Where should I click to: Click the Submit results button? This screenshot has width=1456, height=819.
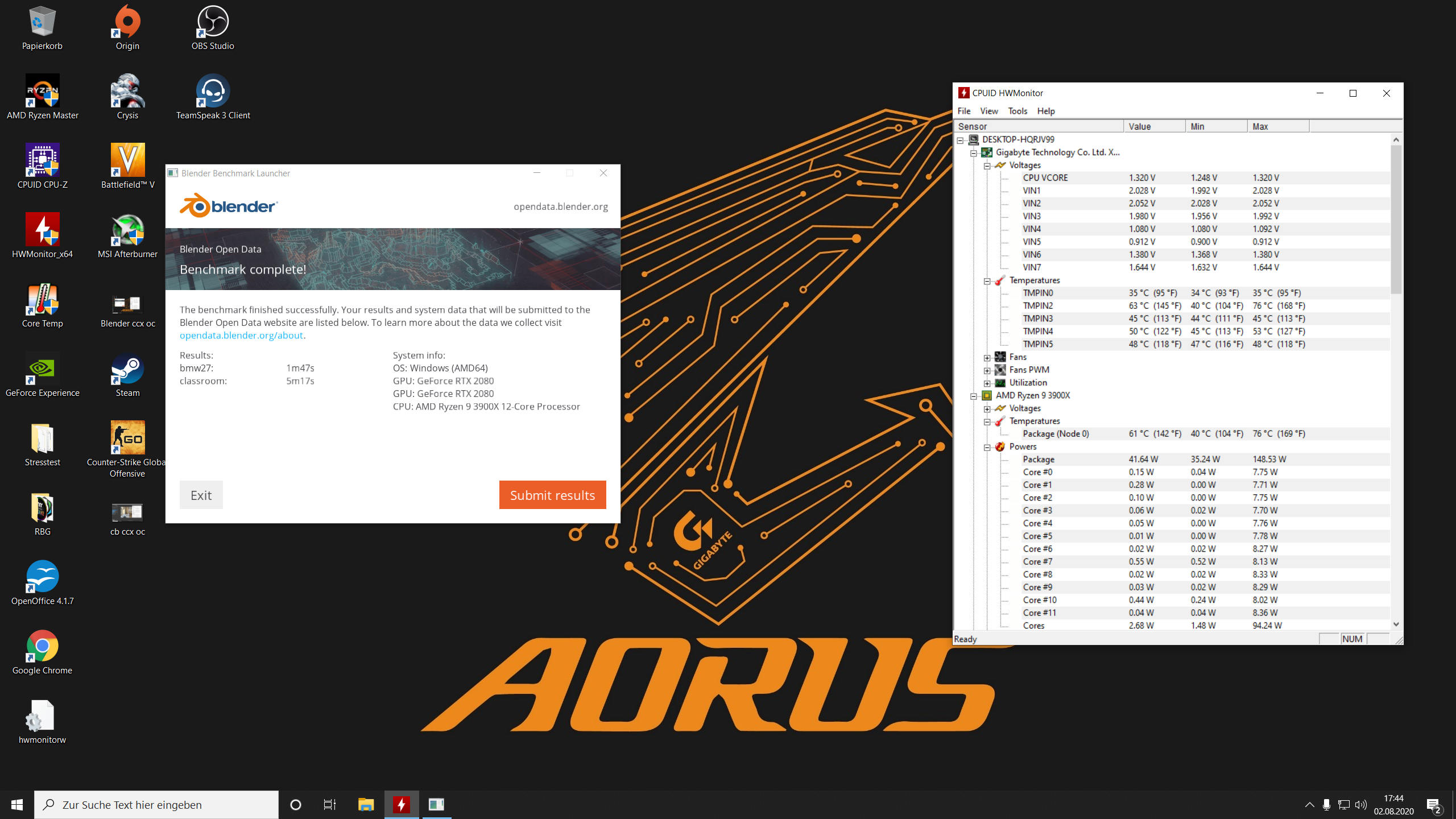tap(552, 495)
